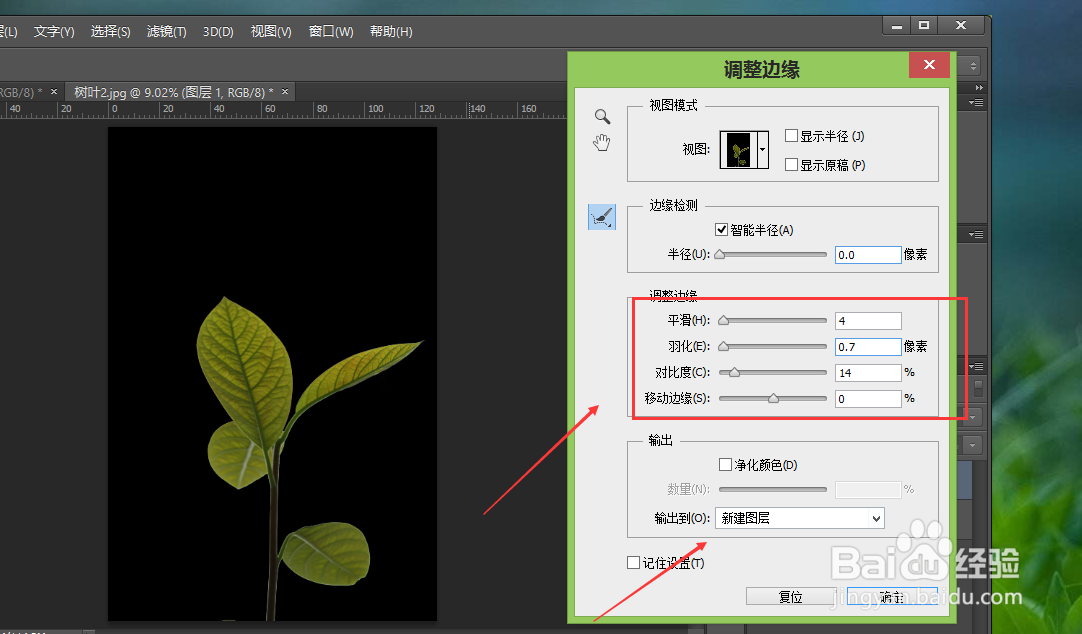The width and height of the screenshot is (1082, 634).
Task: Open the 输出到(O) dropdown showing 新建图层
Action: click(800, 518)
